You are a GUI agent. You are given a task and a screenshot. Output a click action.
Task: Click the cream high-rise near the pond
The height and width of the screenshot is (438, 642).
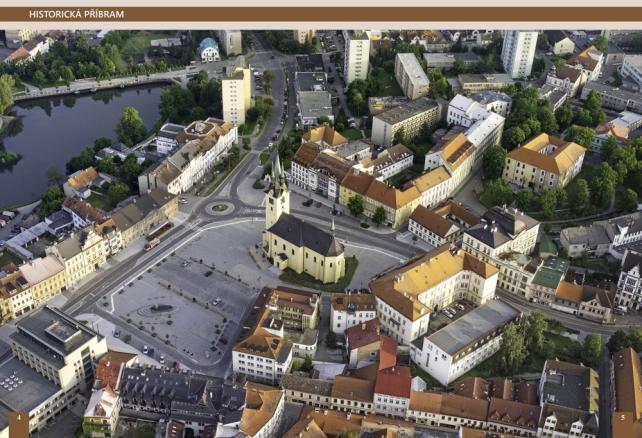pyautogui.click(x=236, y=93)
